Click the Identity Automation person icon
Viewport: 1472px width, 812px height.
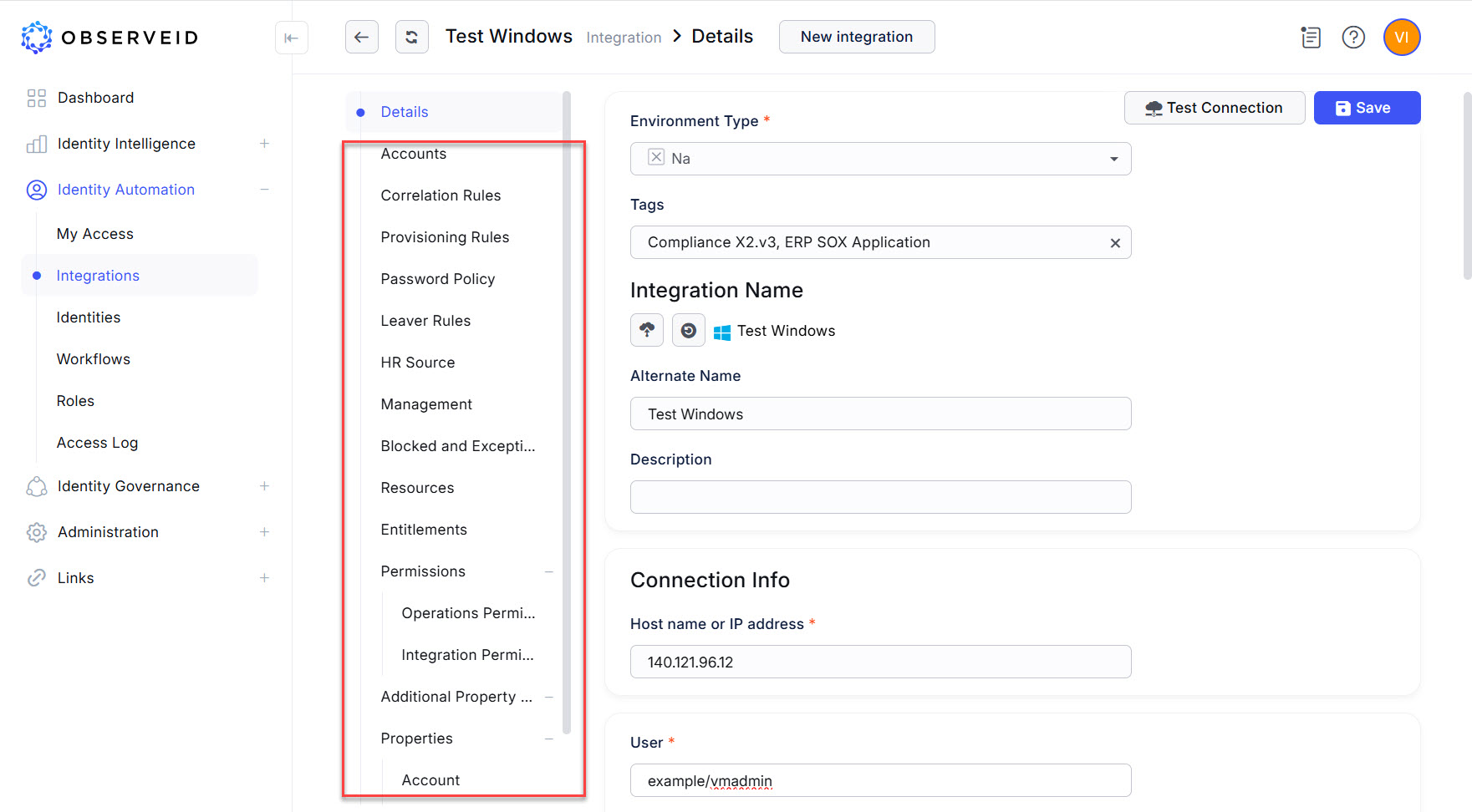36,190
